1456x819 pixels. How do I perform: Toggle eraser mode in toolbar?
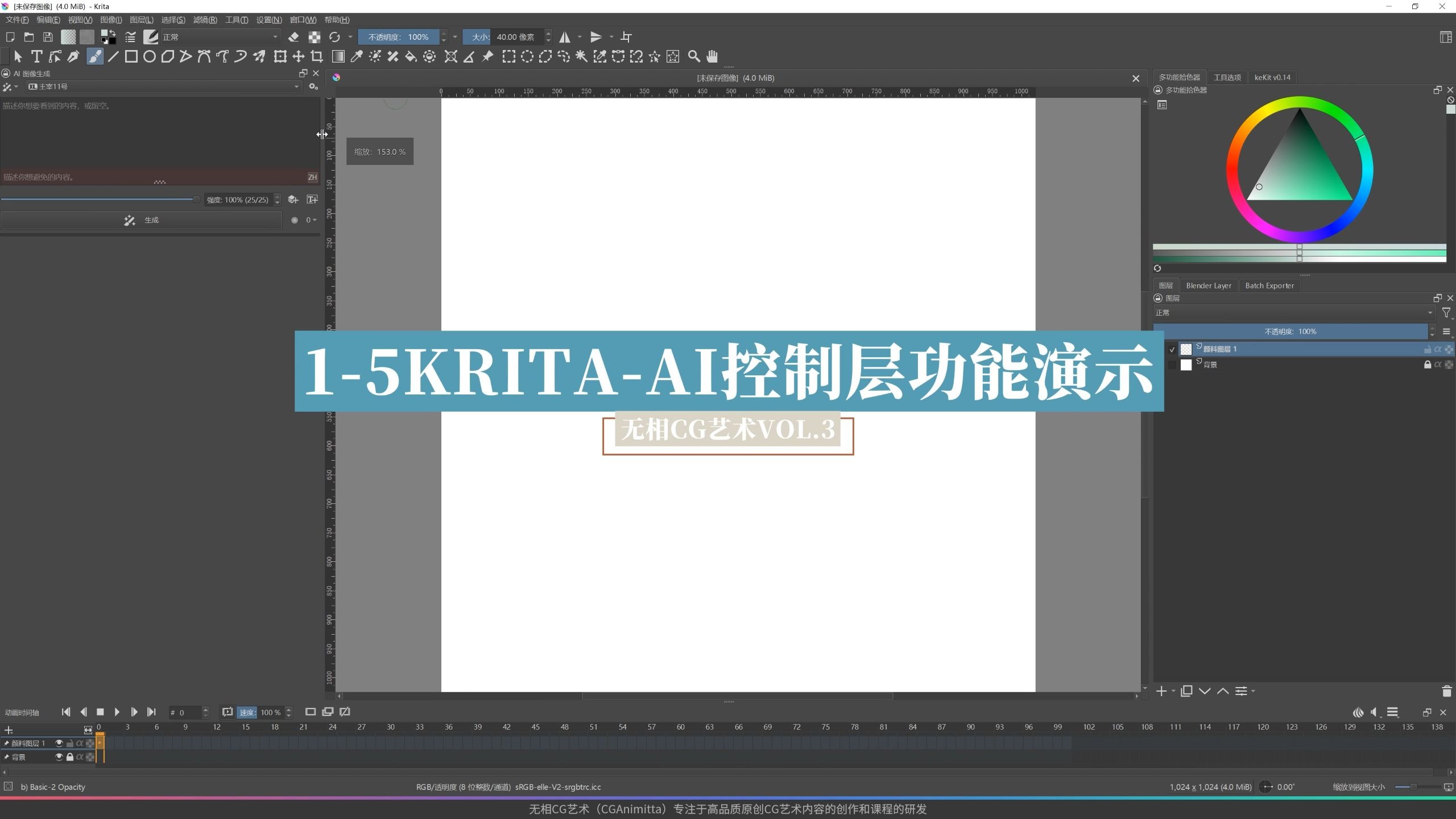293,37
